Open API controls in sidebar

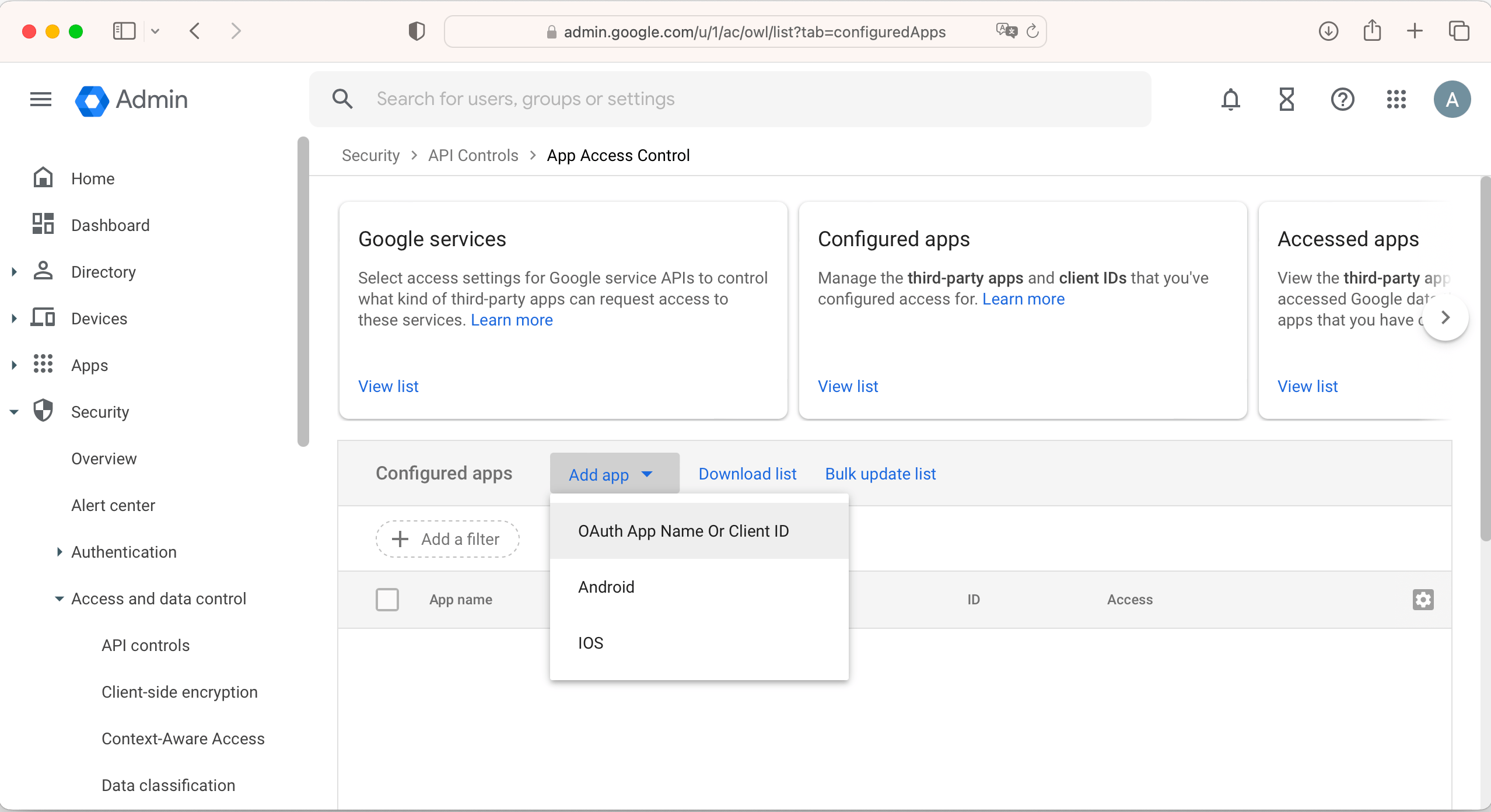coord(145,645)
